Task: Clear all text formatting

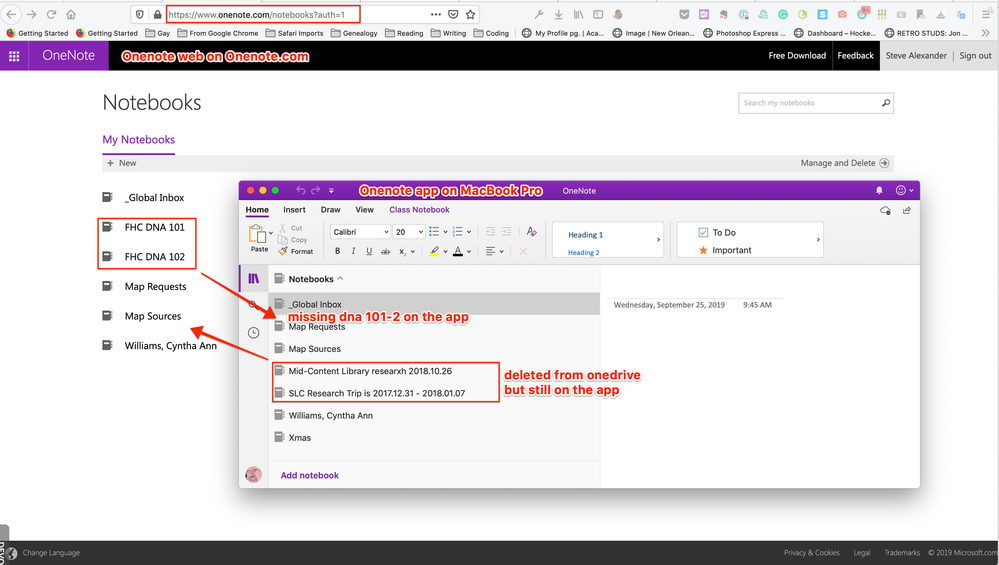Action: pos(531,232)
